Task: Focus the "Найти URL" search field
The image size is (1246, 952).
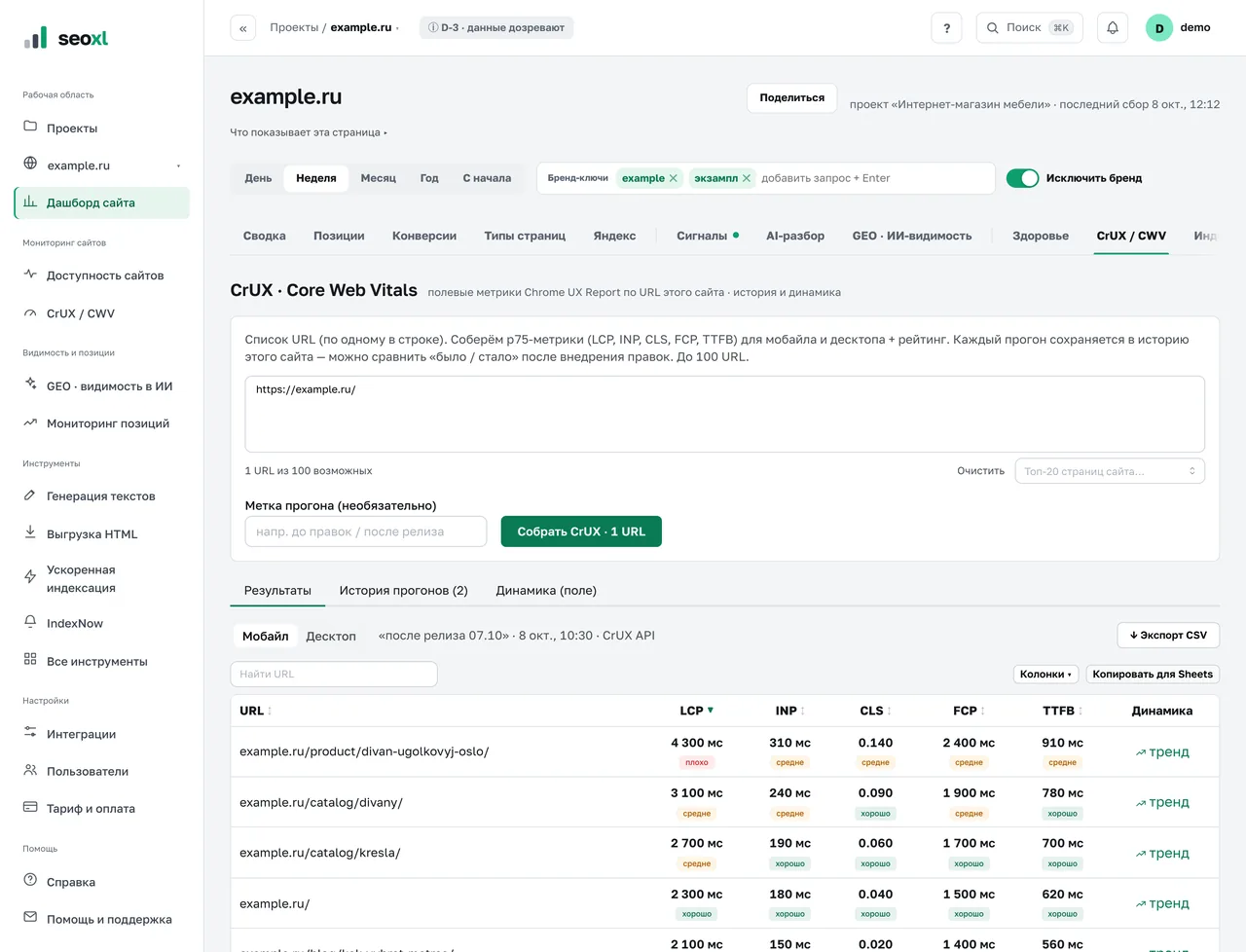Action: point(334,675)
